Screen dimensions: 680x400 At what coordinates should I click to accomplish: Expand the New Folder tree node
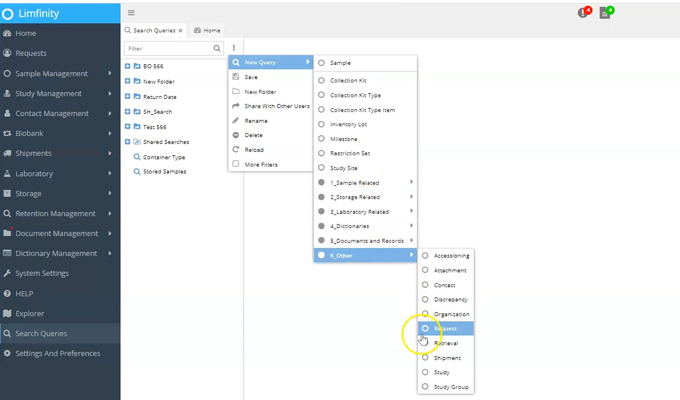[128, 81]
